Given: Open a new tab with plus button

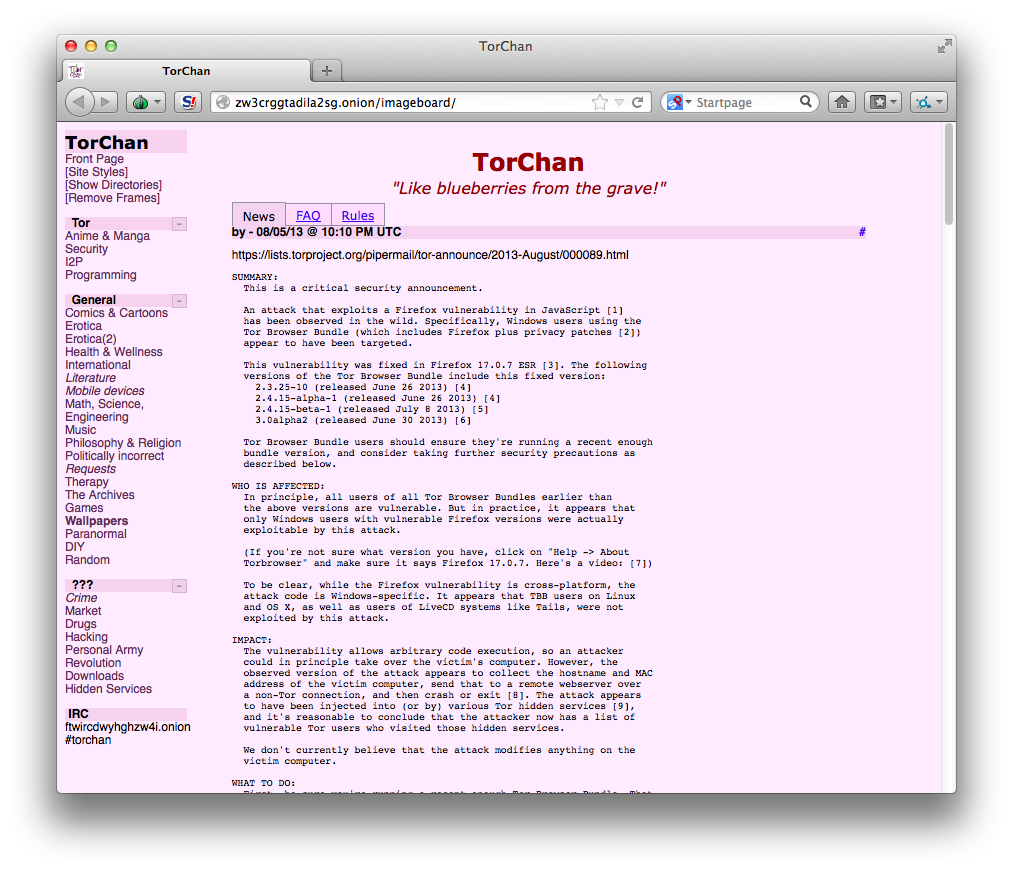Looking at the screenshot, I should coord(327,70).
